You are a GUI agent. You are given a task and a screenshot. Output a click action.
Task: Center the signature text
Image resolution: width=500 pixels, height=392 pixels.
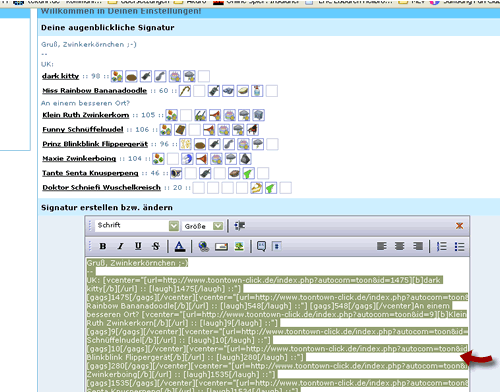(x=400, y=246)
